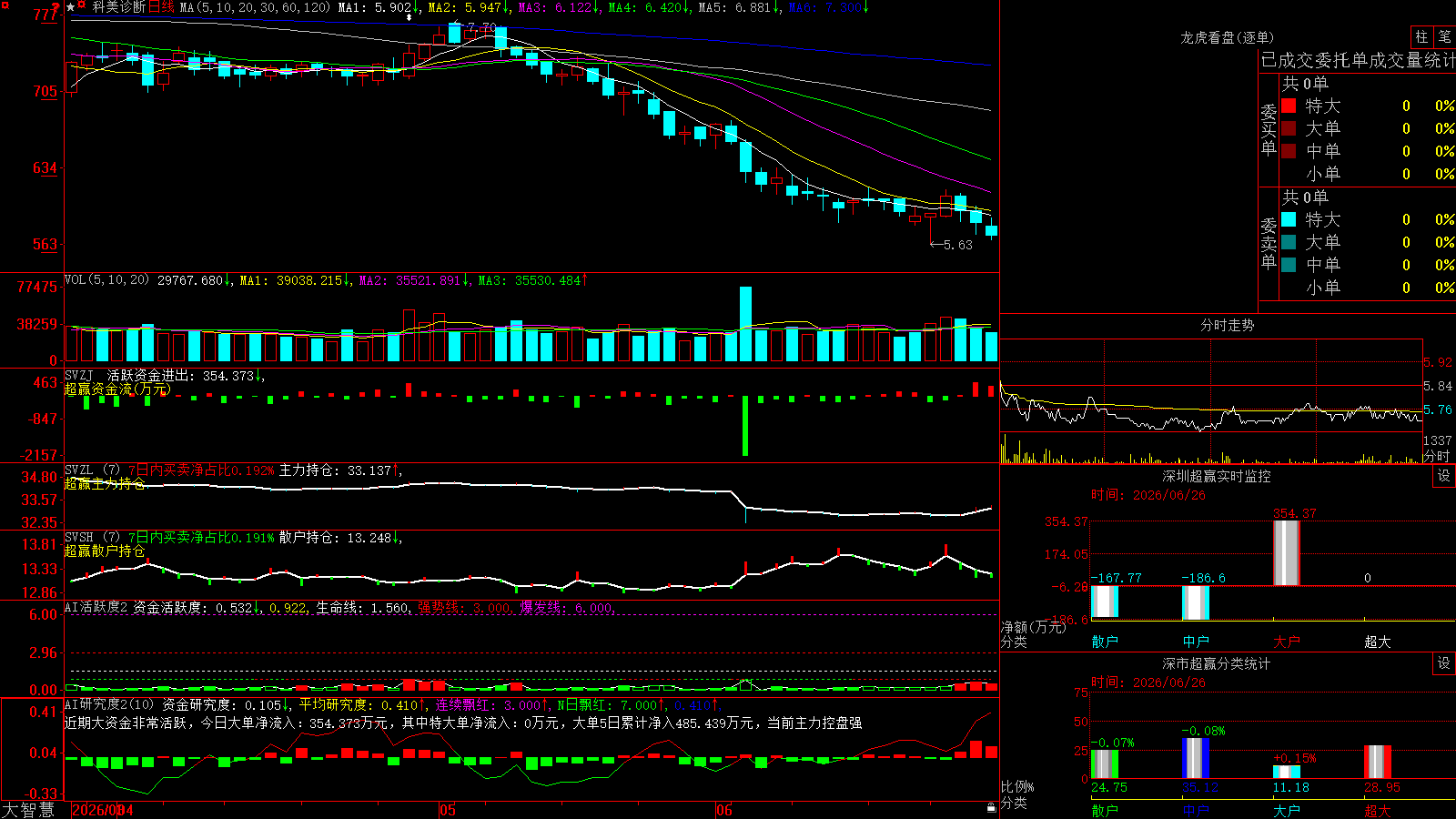This screenshot has width=1456, height=819.
Task: Click the 小单 row under 委卖单
Action: click(x=1368, y=288)
